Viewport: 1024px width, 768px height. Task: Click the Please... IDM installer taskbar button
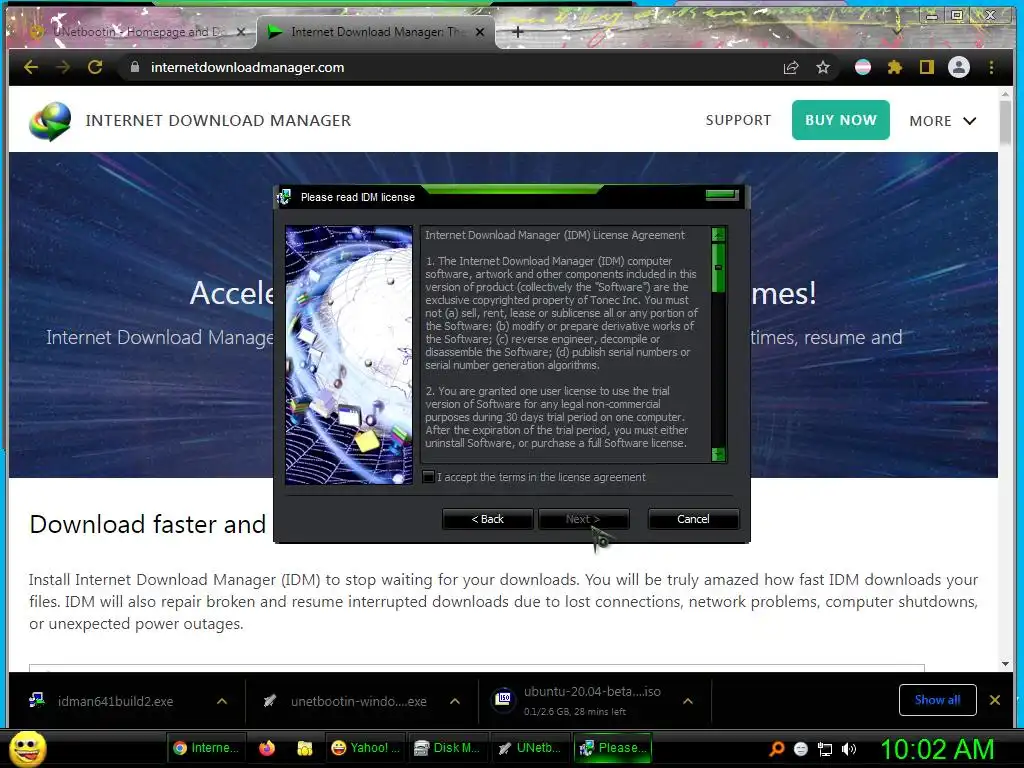[x=614, y=748]
